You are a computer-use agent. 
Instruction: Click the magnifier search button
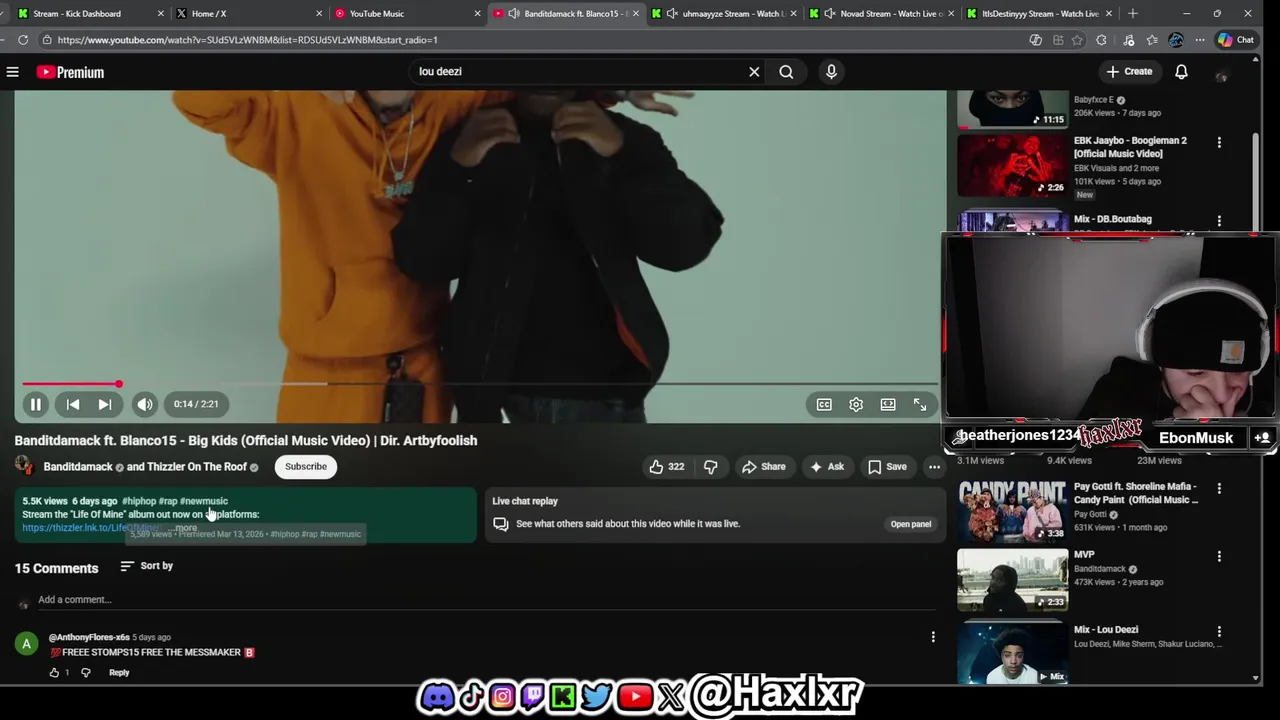(x=786, y=72)
